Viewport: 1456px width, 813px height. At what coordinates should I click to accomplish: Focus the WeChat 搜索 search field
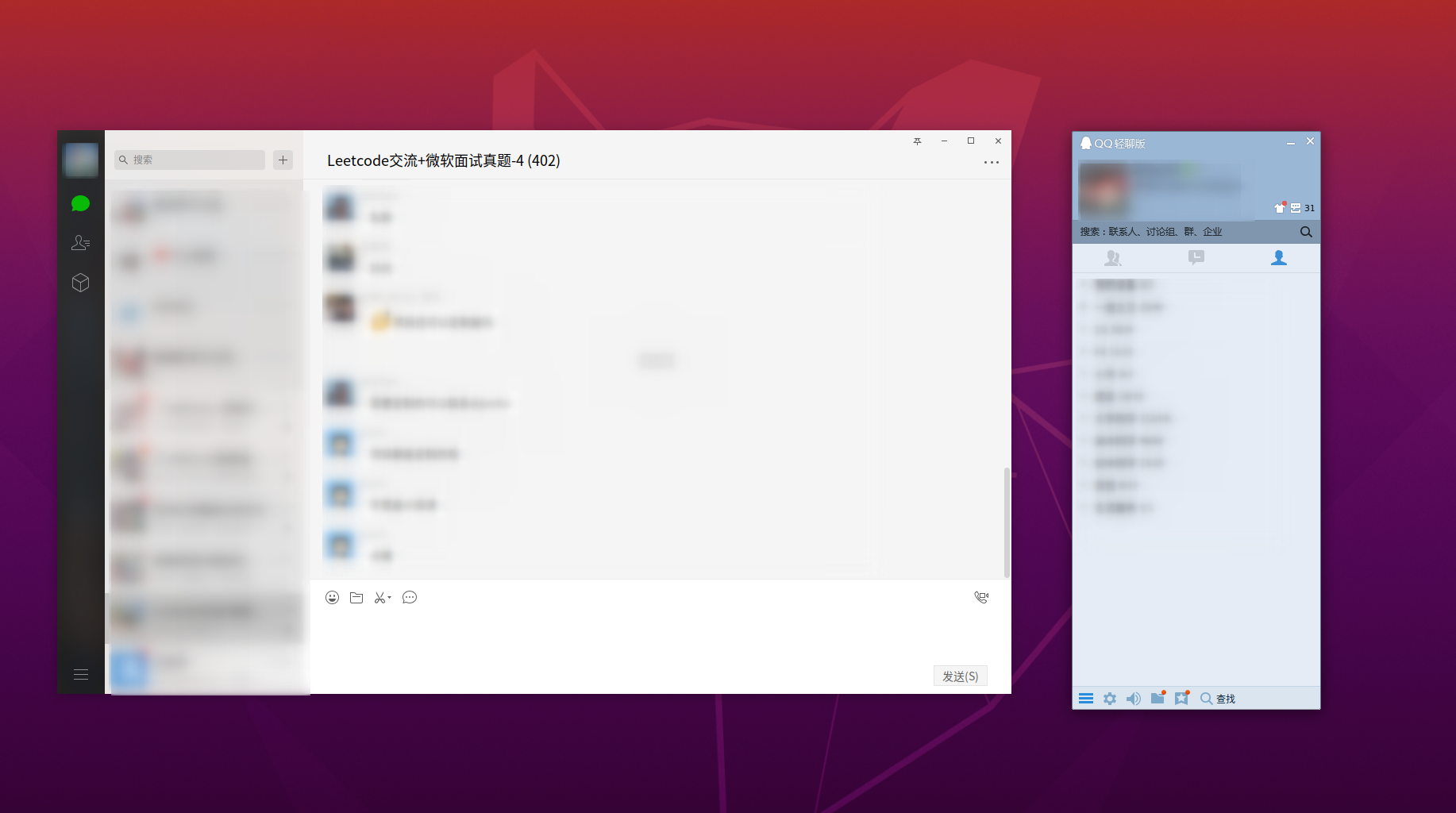190,160
